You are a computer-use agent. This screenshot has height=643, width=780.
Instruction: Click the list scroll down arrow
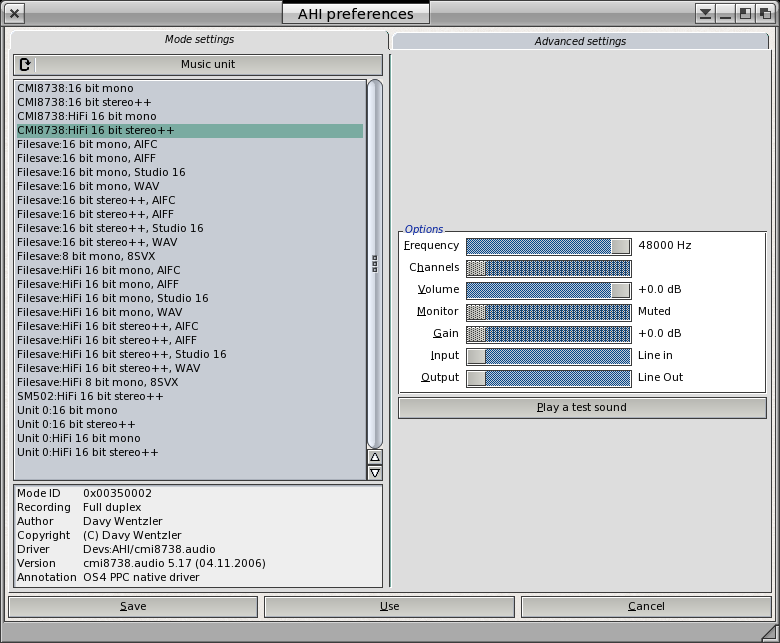(x=375, y=473)
